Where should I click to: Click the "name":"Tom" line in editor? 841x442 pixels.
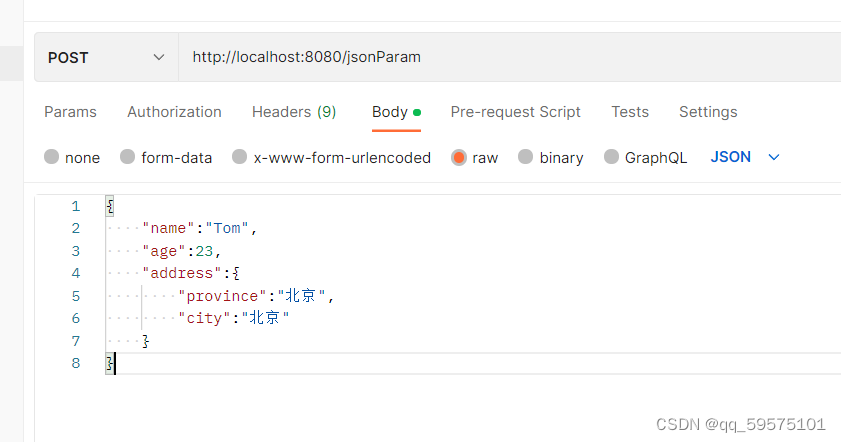point(200,229)
